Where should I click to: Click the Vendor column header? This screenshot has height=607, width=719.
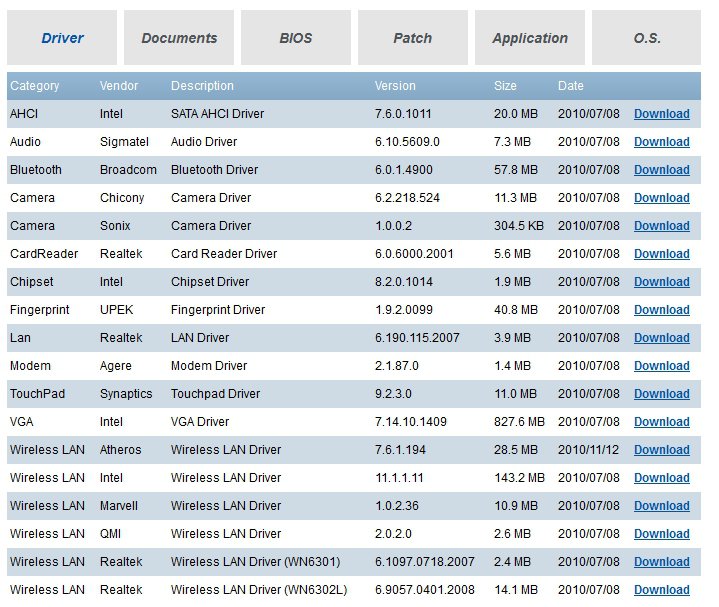click(119, 86)
